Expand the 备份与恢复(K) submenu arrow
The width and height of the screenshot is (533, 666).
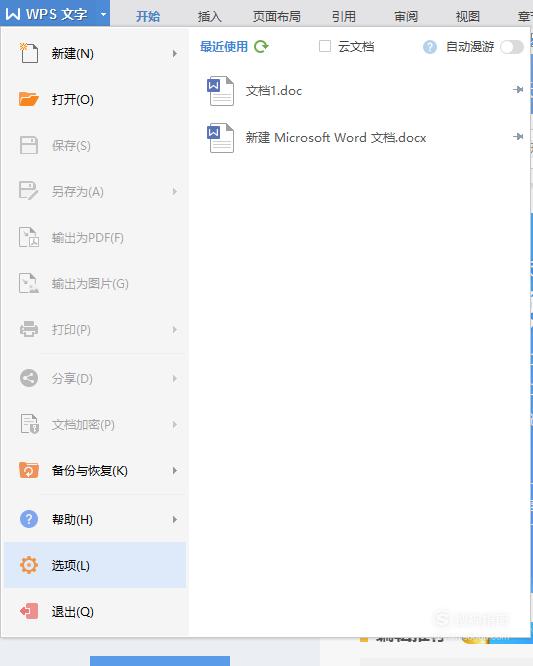pyautogui.click(x=175, y=470)
